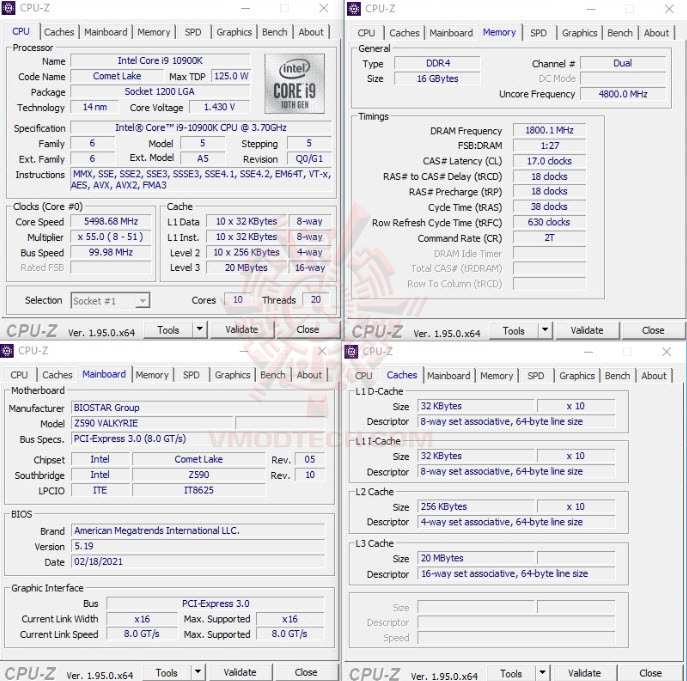Open Tools dropdown arrow in CPU window
The width and height of the screenshot is (687, 681).
tap(200, 329)
